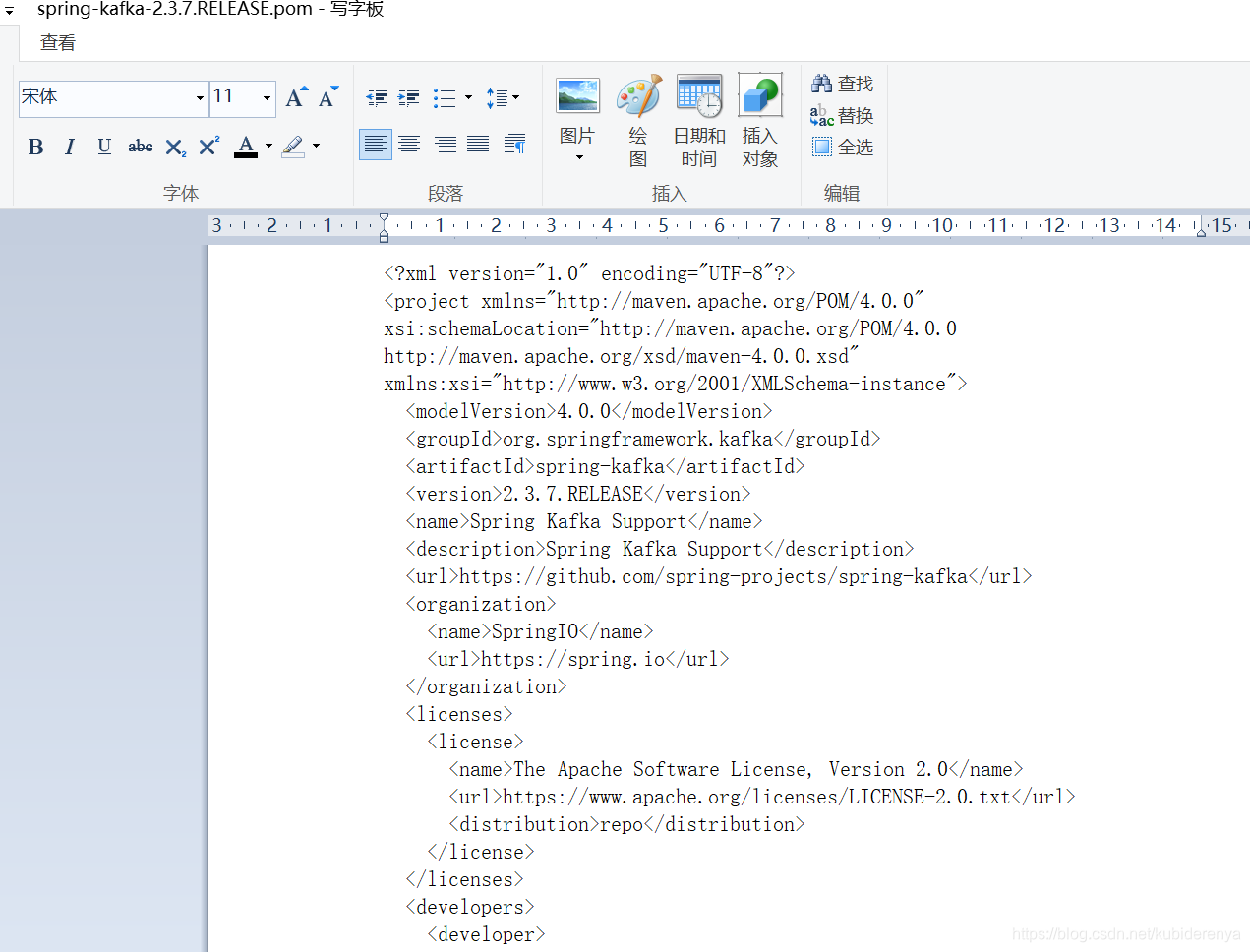Center-align the text
This screenshot has width=1250, height=952.
pos(409,145)
